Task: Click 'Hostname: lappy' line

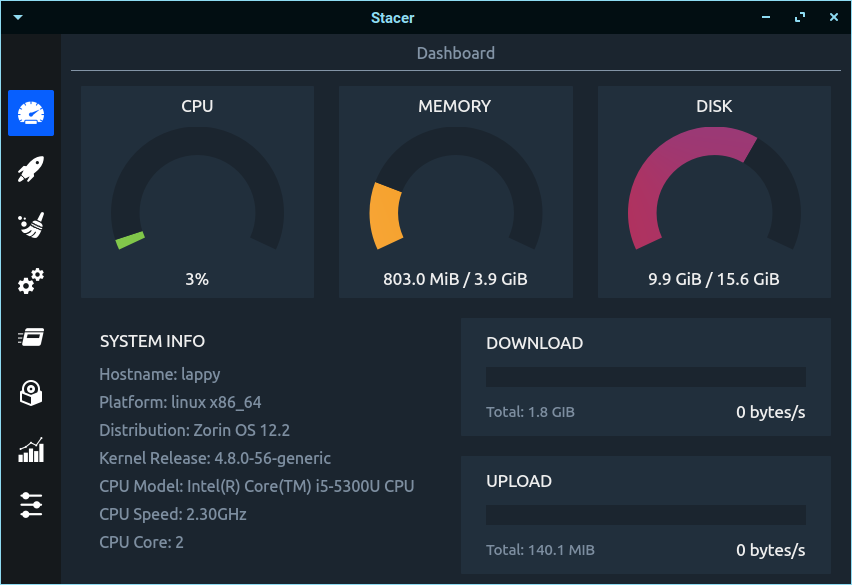Action: [160, 374]
